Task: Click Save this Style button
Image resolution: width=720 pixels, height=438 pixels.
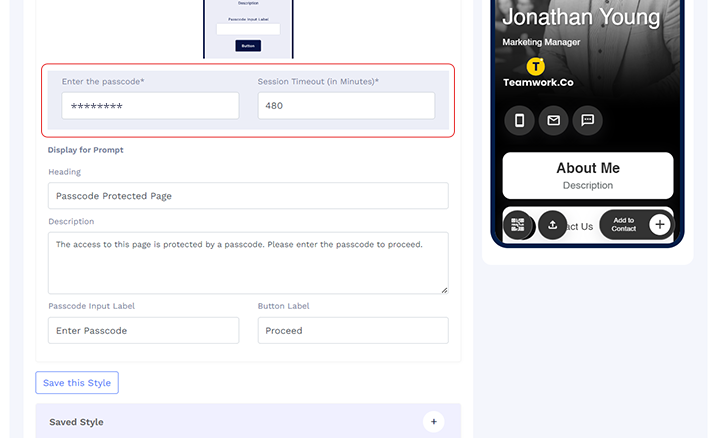Action: point(77,382)
